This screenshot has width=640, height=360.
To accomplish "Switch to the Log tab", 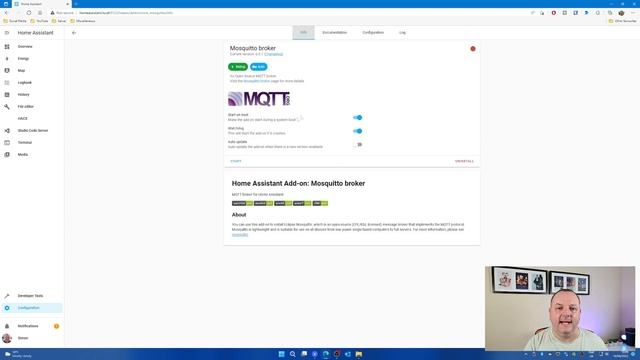I will 402,33.
